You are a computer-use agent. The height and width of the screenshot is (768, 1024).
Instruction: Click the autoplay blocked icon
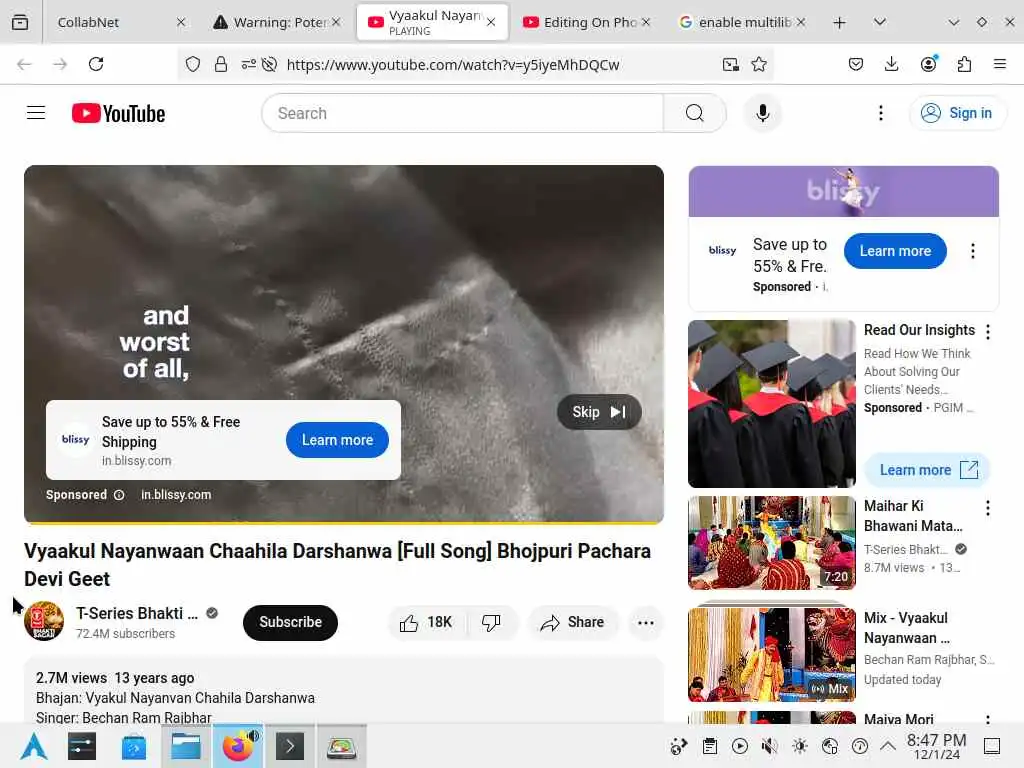(269, 64)
